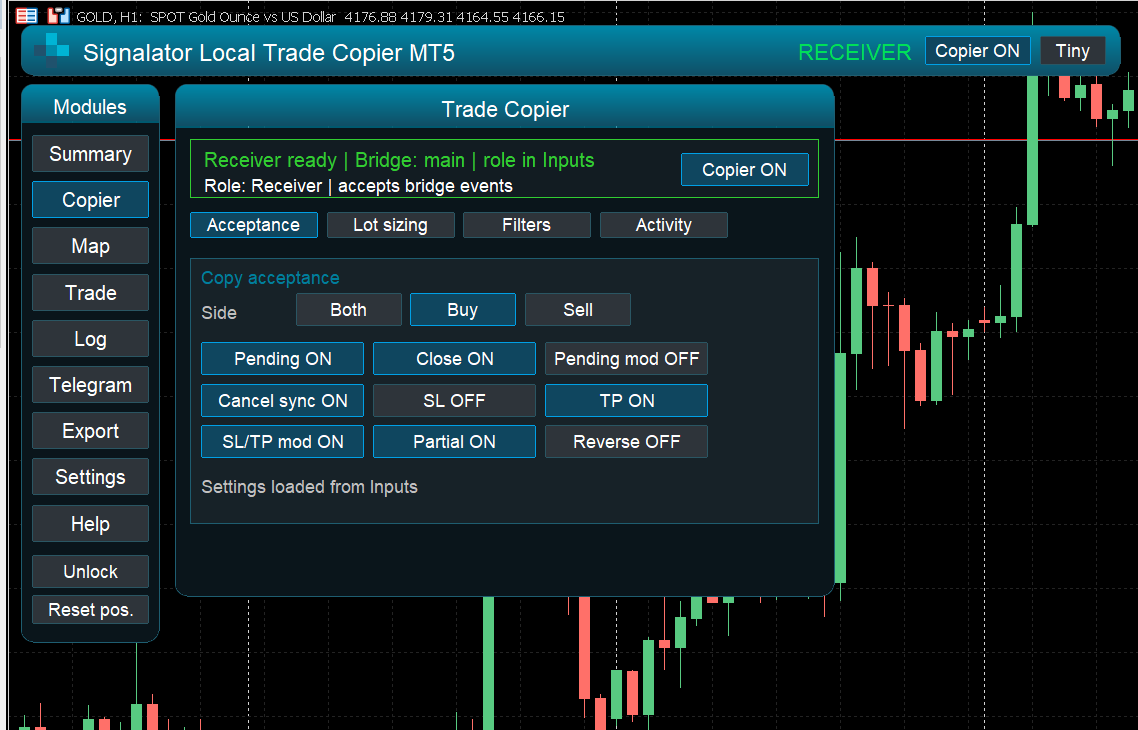1138x730 pixels.
Task: Select Both for copy side
Action: coord(348,310)
